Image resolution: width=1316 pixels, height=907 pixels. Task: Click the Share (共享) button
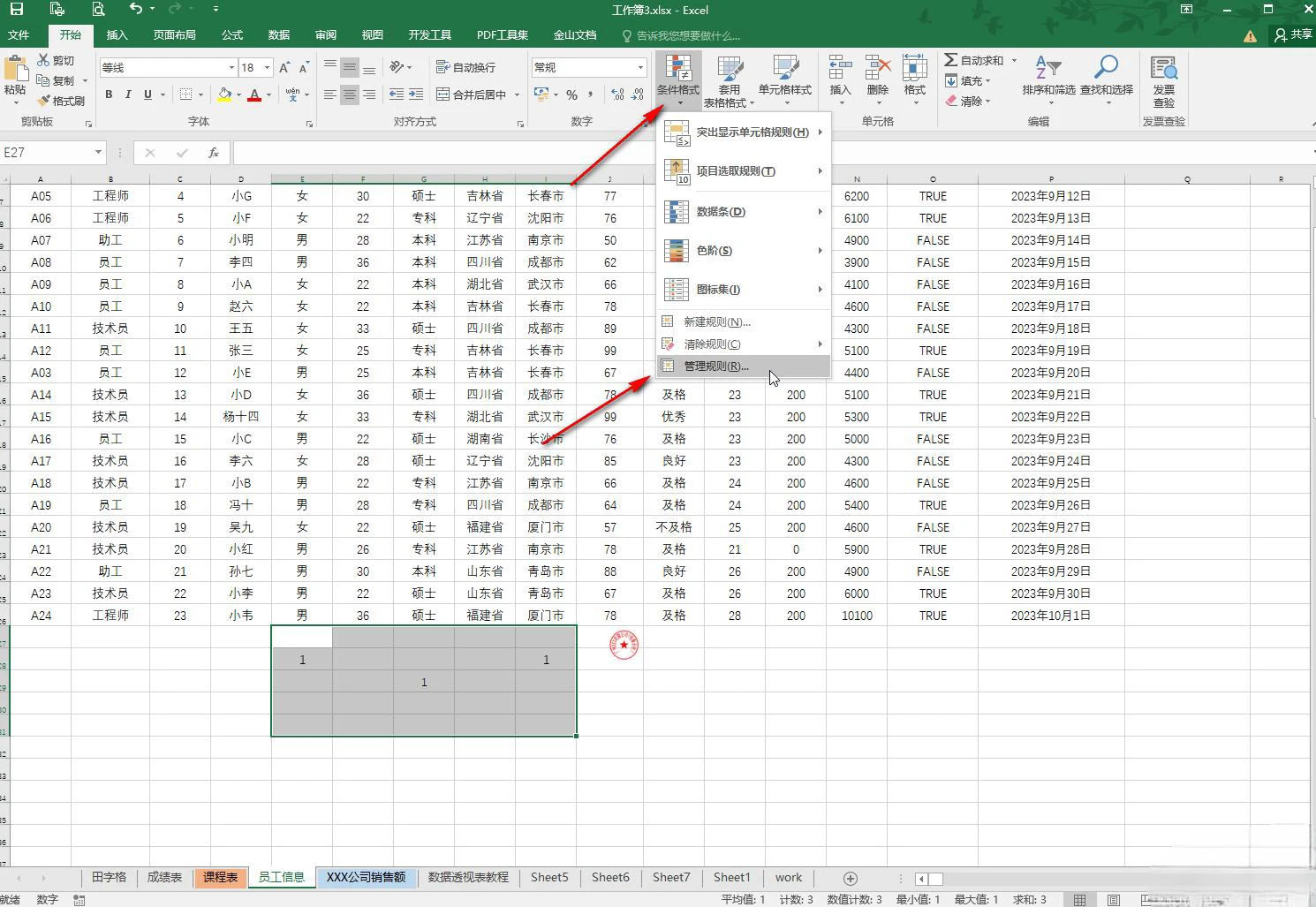click(x=1293, y=34)
